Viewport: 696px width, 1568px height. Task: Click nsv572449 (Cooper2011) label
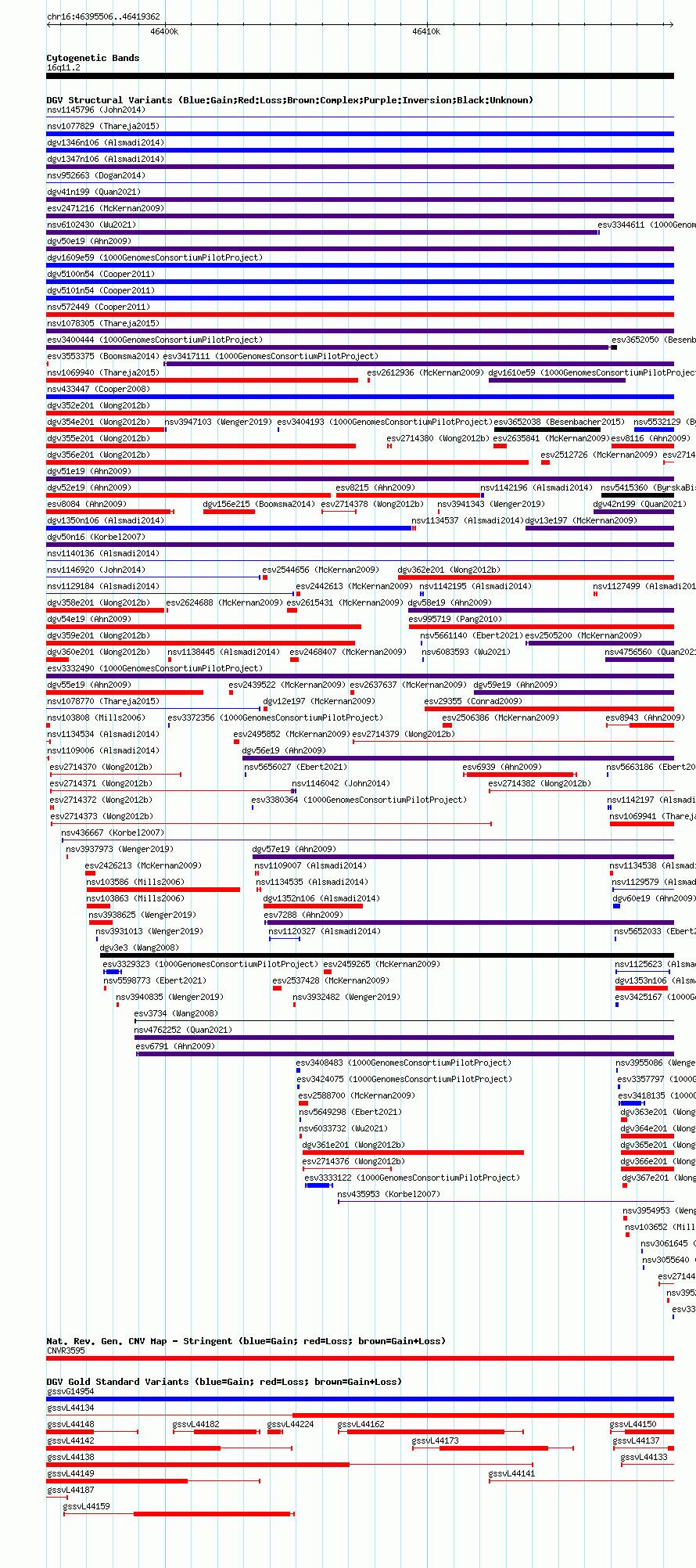99,307
